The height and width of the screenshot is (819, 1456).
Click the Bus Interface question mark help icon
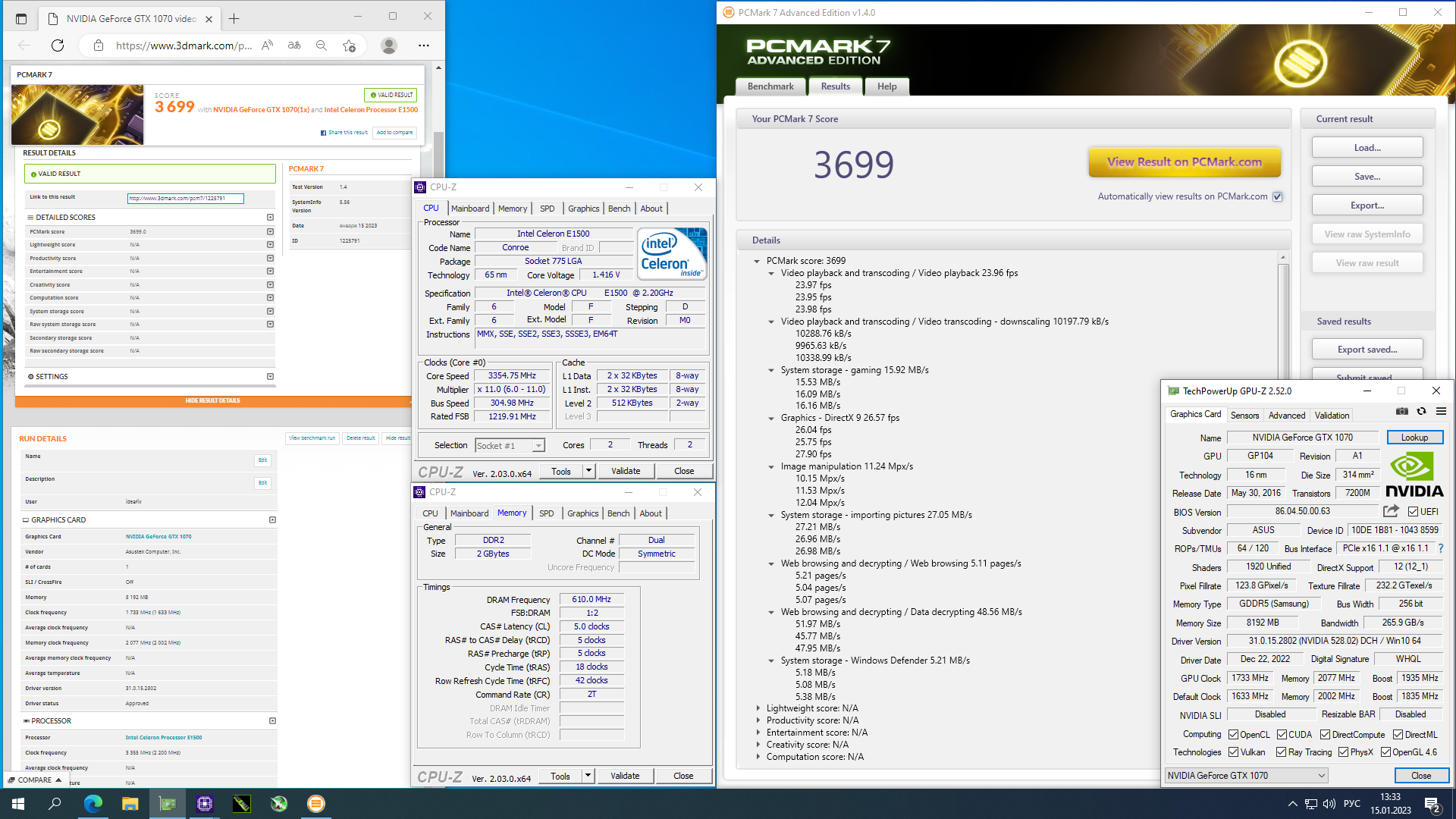point(1441,548)
